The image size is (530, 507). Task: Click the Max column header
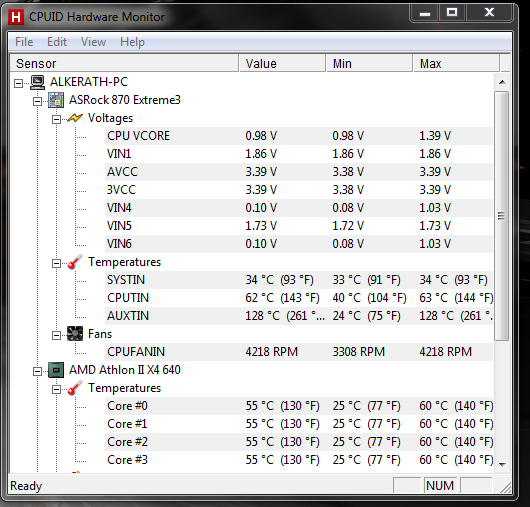point(456,64)
